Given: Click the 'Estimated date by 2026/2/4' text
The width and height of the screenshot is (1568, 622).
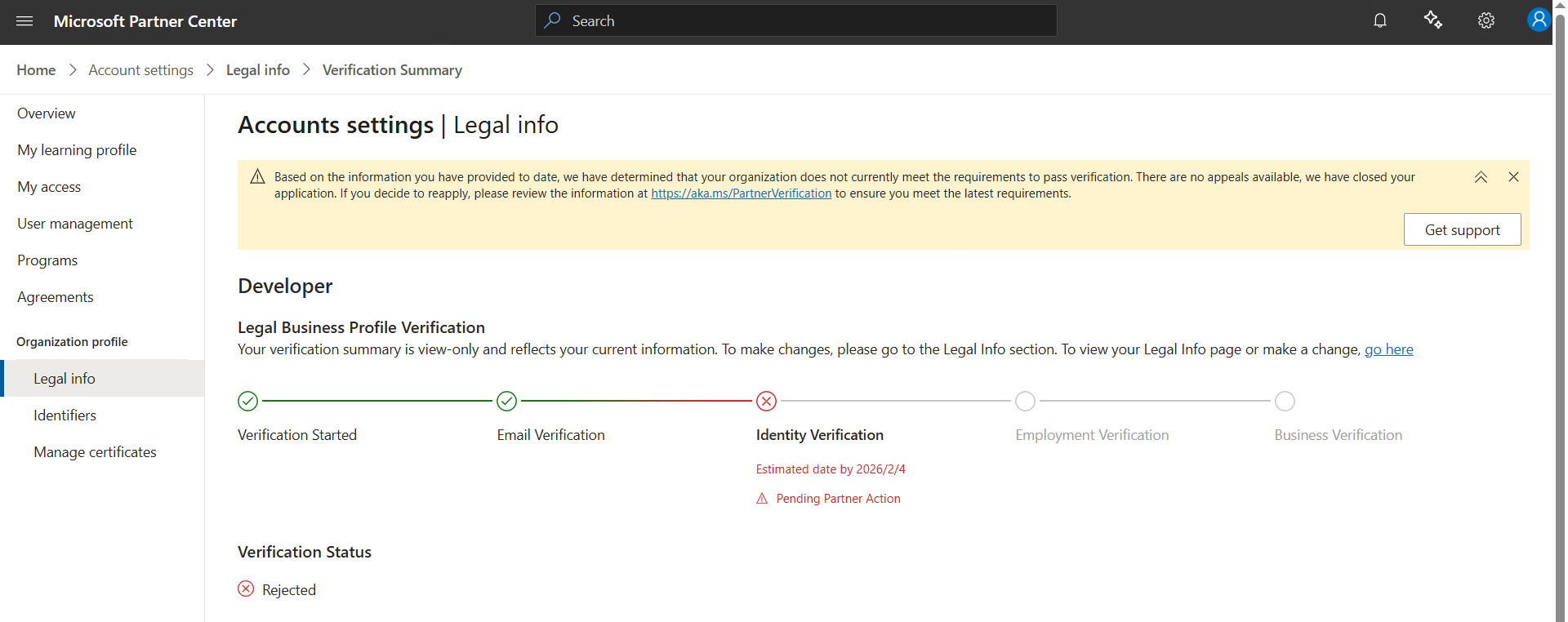Looking at the screenshot, I should [831, 469].
